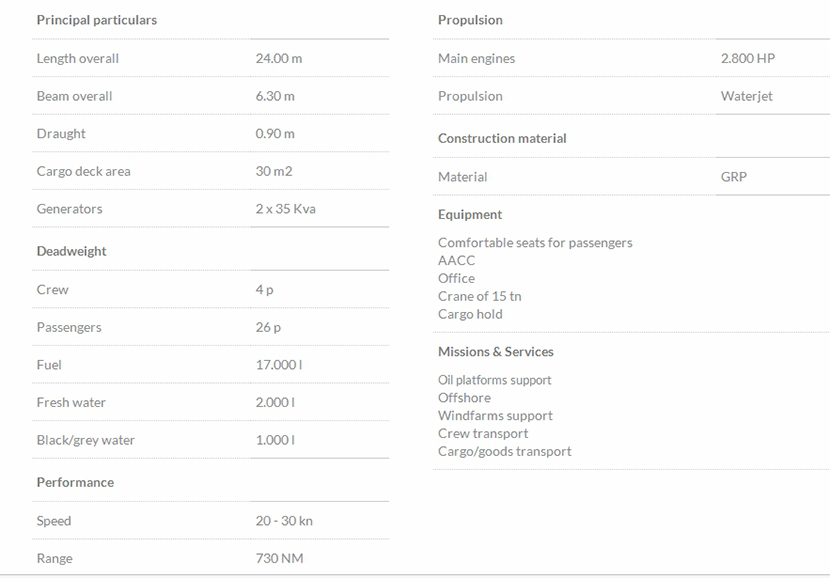Screen dimensions: 830x578
Task: Select the Windfarms support mission line
Action: click(495, 415)
